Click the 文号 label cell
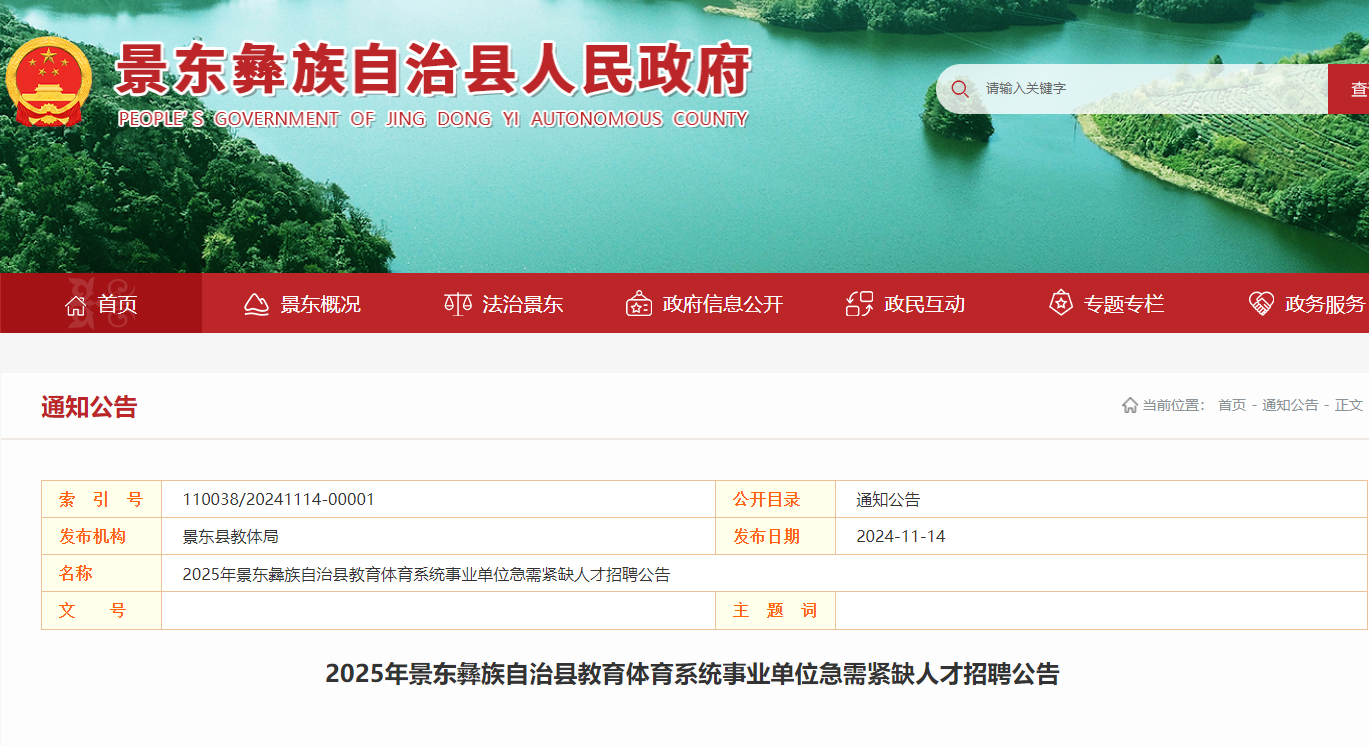The height and width of the screenshot is (746, 1369). click(x=101, y=610)
